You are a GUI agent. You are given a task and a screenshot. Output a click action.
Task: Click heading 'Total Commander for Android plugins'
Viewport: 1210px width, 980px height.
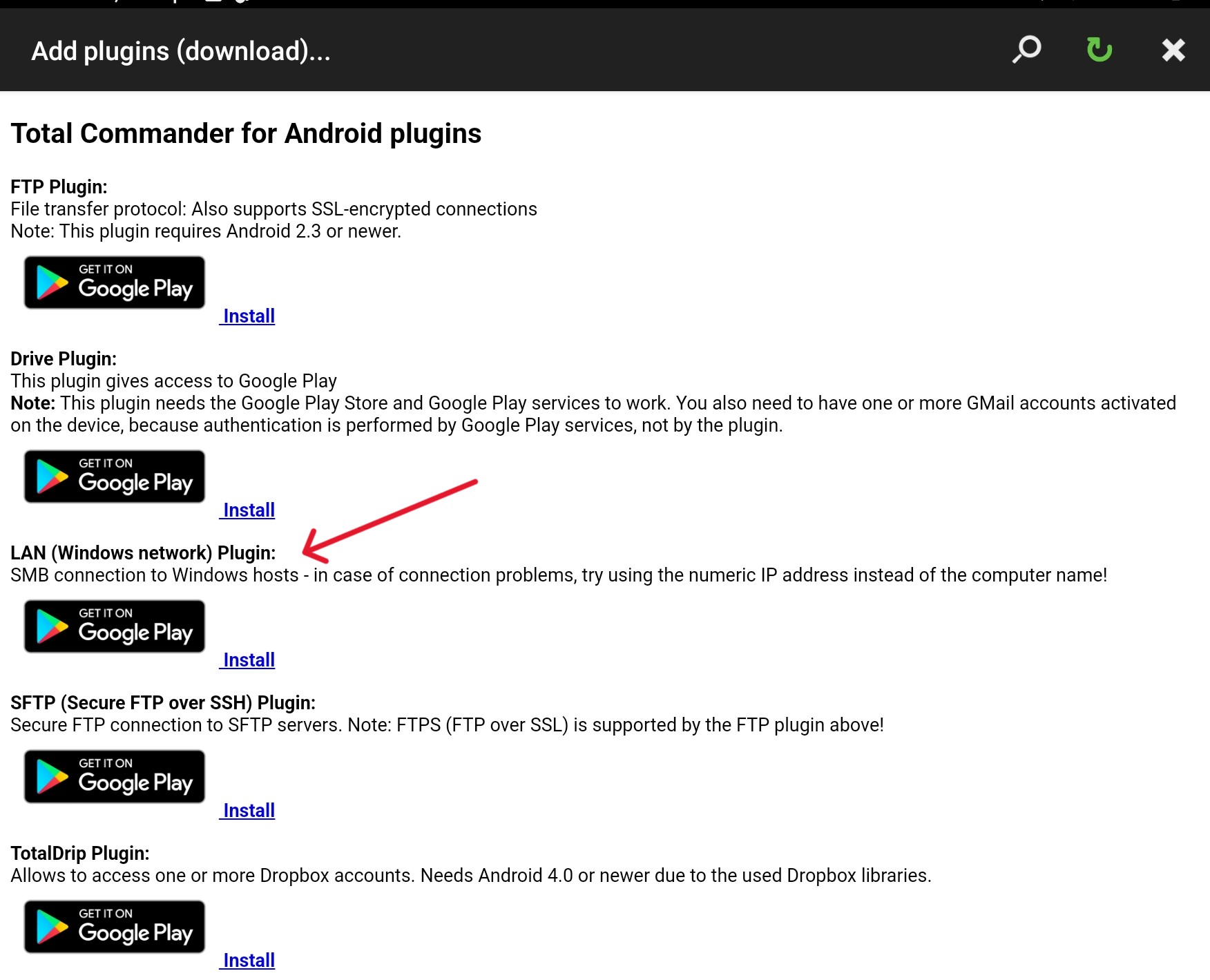tap(246, 133)
